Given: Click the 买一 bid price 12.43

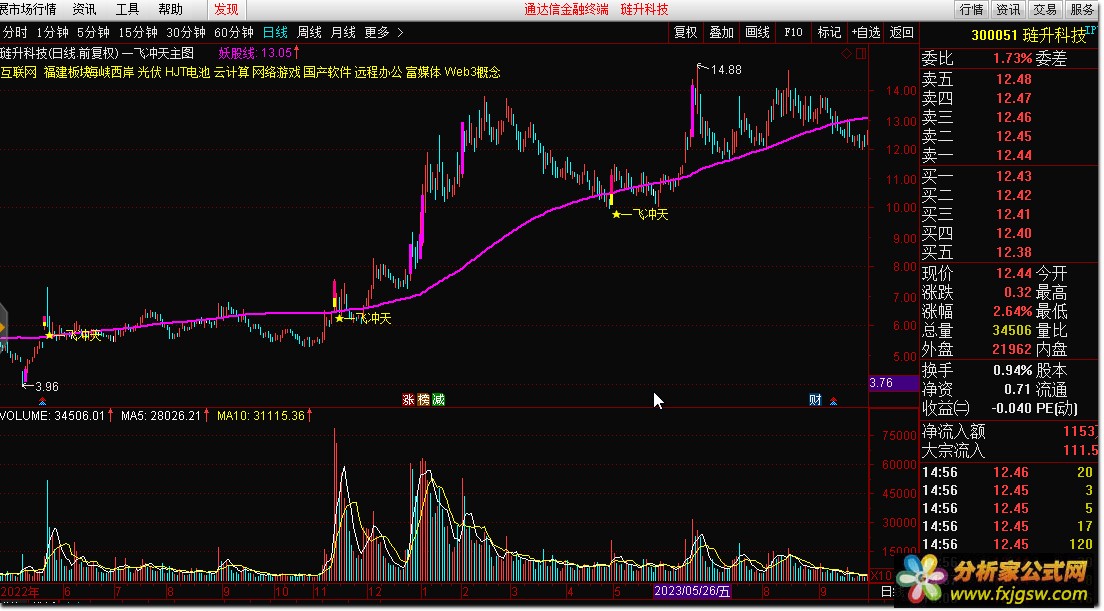Looking at the screenshot, I should pos(1014,176).
